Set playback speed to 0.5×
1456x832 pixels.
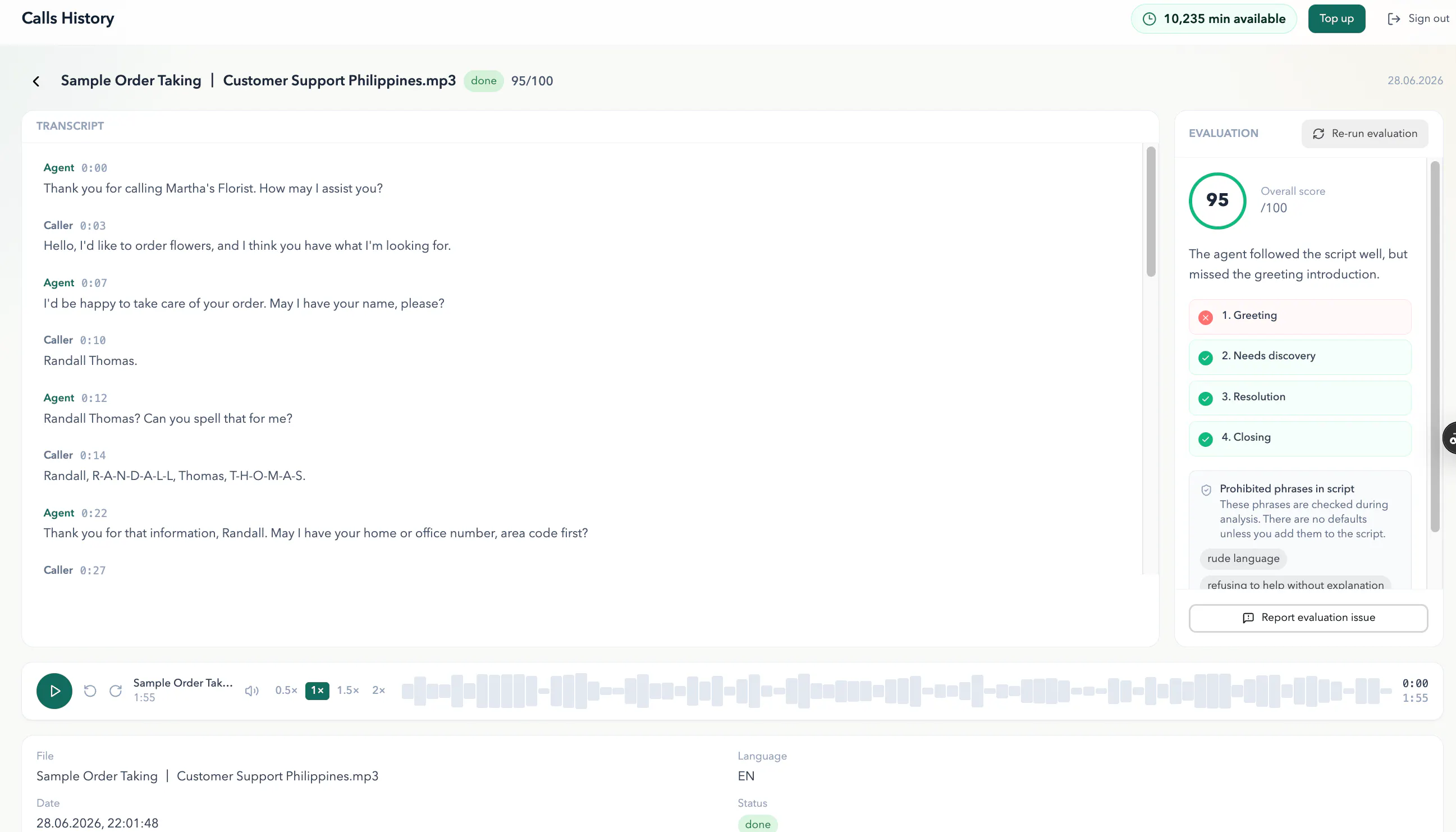286,691
